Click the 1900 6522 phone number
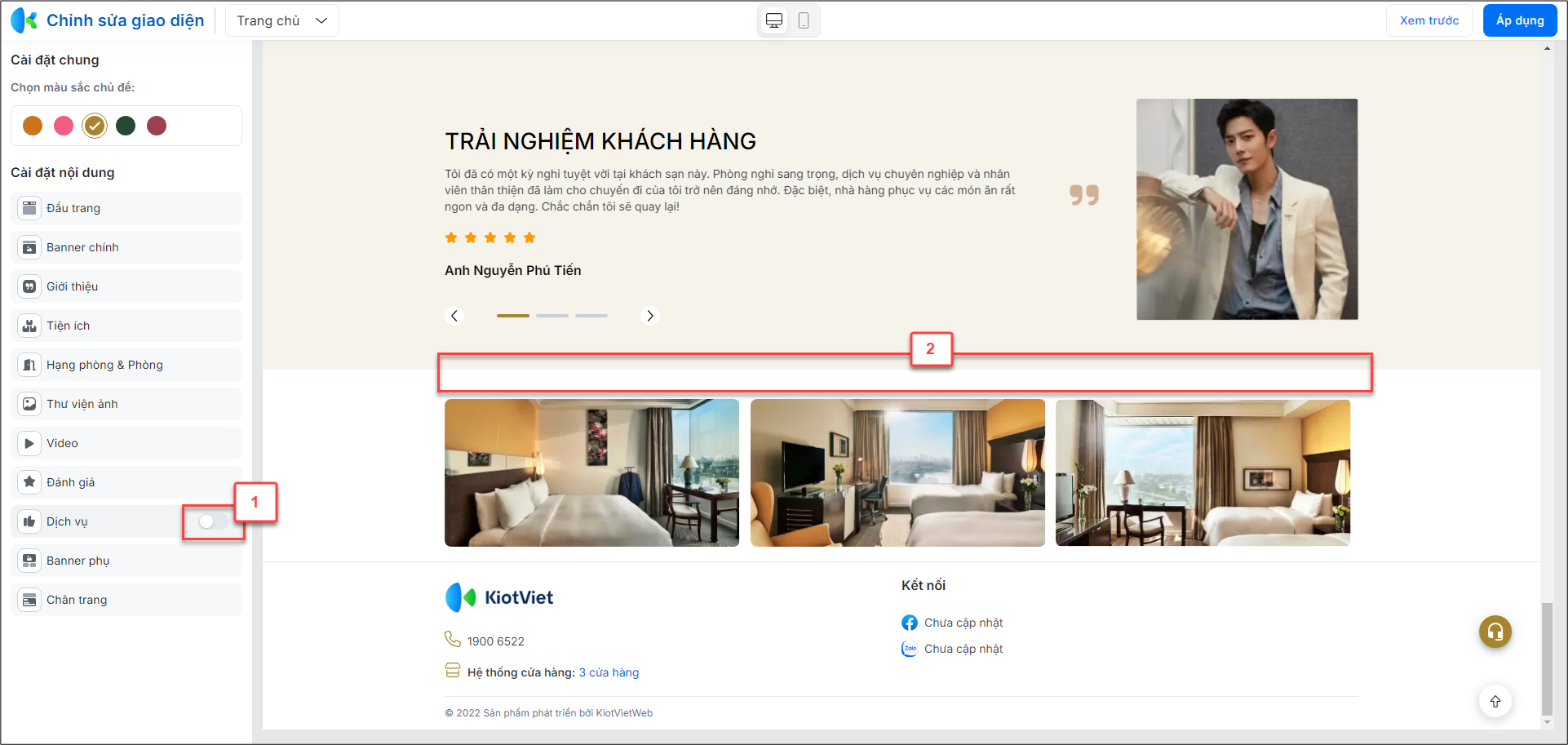Viewport: 1568px width, 745px height. click(496, 641)
